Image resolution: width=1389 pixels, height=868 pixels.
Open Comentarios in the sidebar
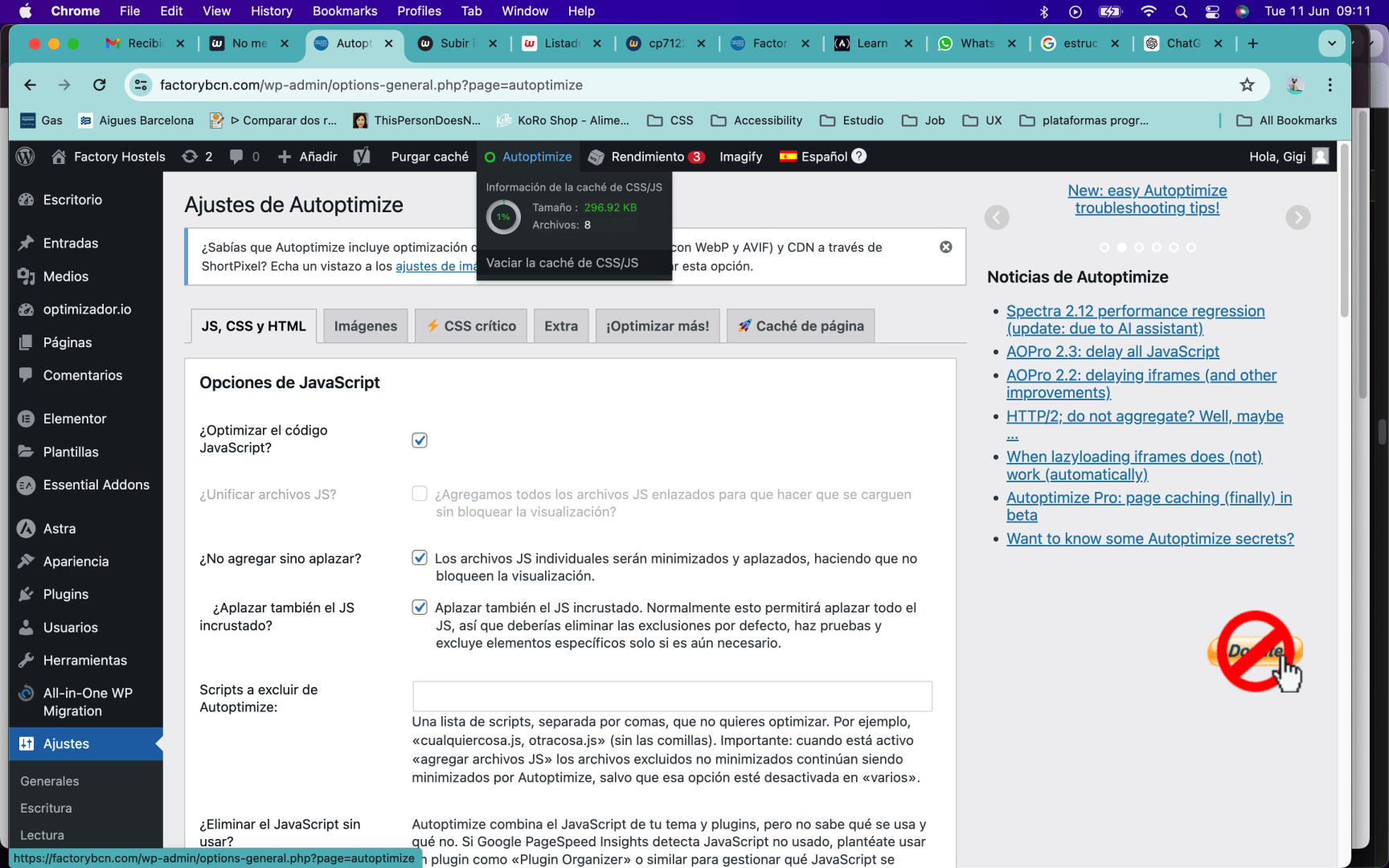(x=83, y=375)
